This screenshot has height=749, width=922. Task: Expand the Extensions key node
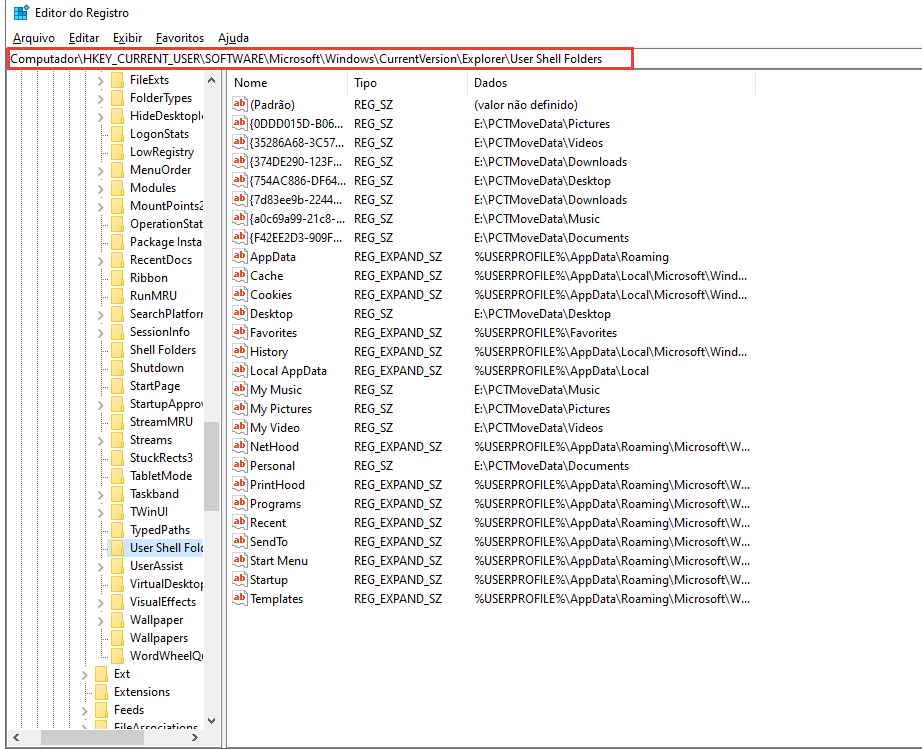[x=85, y=692]
